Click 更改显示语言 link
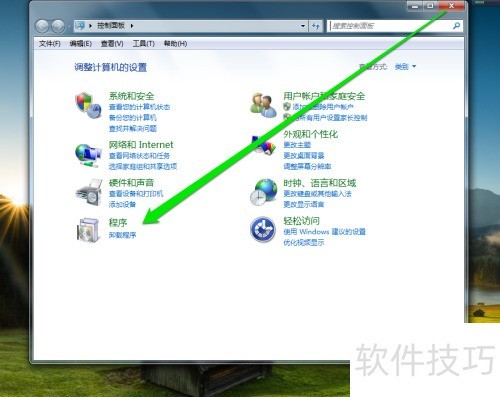Viewport: 500px width, 397px height. tap(304, 204)
